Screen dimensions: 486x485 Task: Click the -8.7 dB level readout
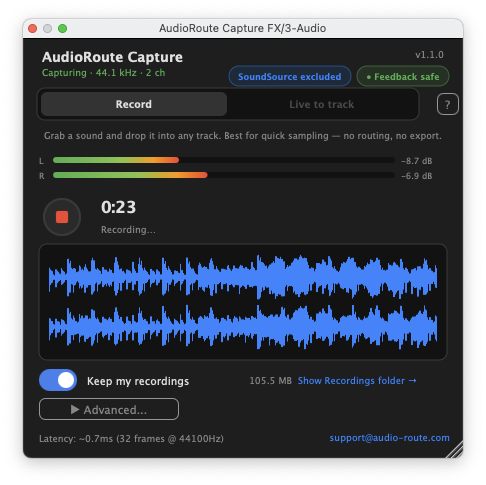coord(417,161)
